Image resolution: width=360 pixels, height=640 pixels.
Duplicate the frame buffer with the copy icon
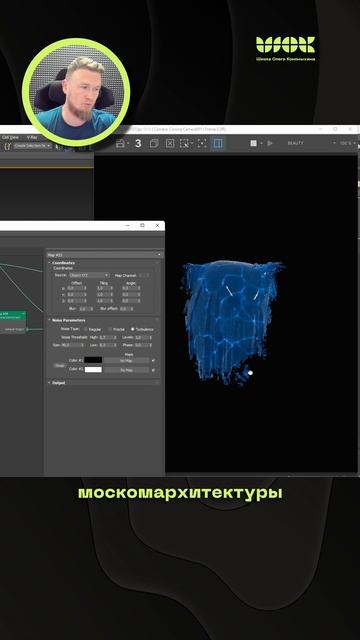(x=154, y=143)
